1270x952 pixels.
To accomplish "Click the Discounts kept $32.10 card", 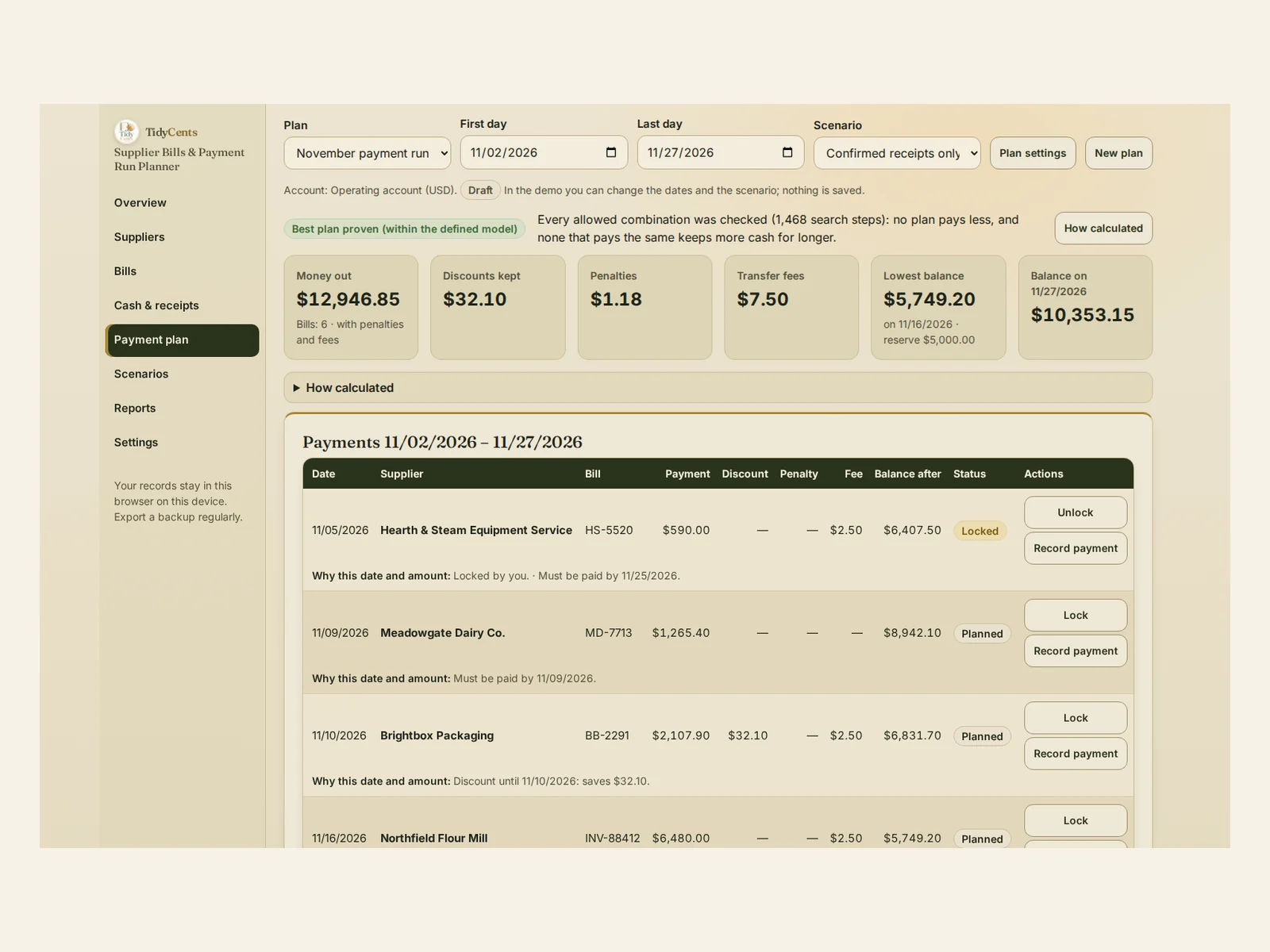I will tap(498, 308).
